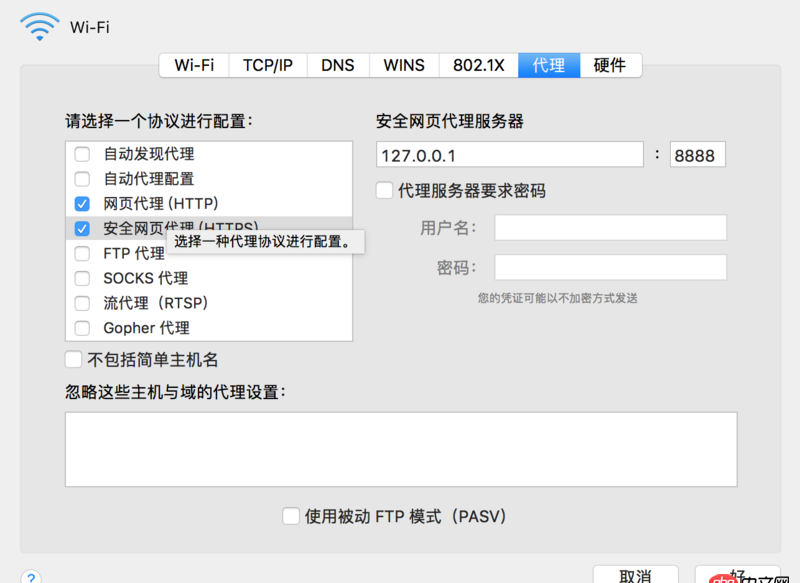
Task: Disable the 网页代理 (HTTP) checkbox
Action: point(83,203)
